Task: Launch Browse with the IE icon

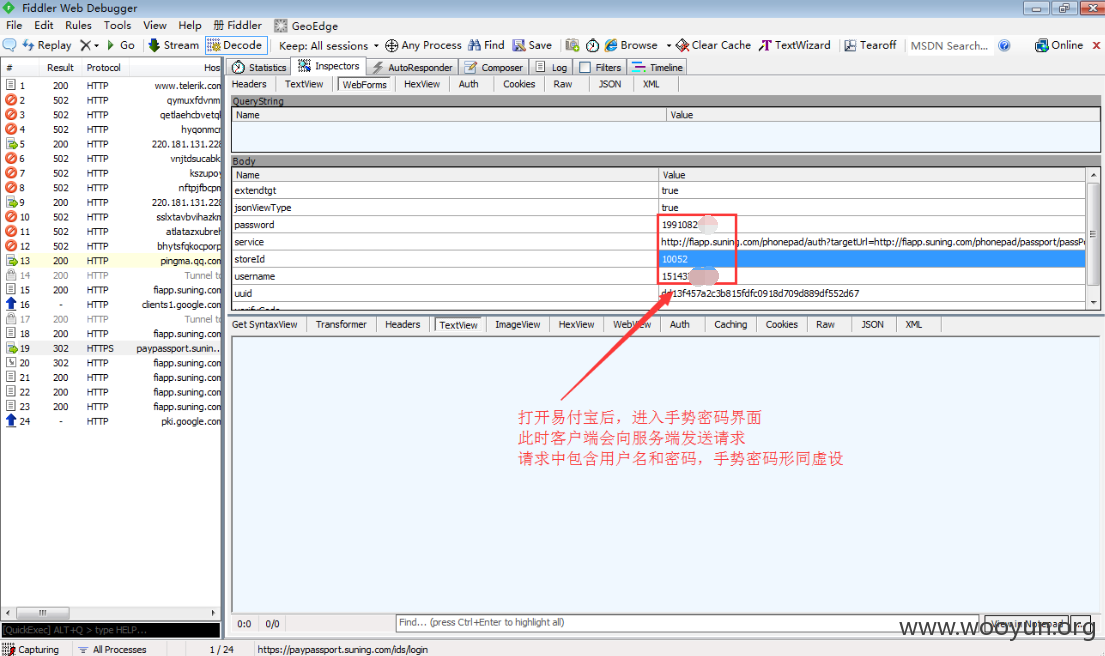Action: click(611, 45)
